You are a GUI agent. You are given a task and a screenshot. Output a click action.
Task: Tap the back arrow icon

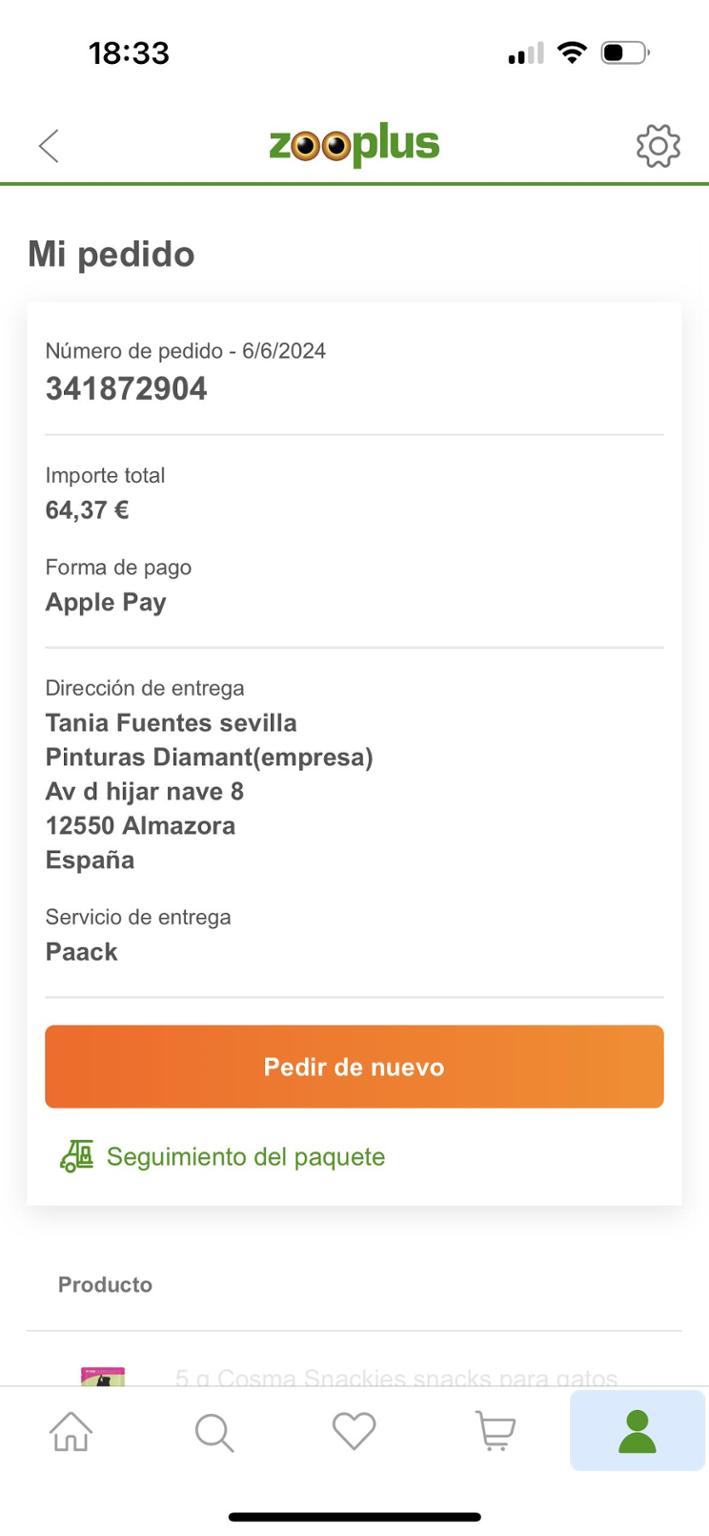(49, 146)
